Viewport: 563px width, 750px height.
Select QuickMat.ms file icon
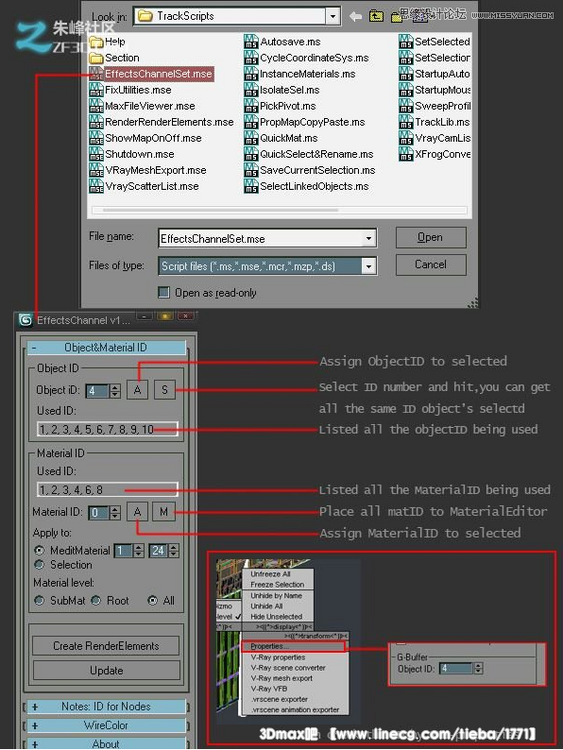tap(251, 138)
